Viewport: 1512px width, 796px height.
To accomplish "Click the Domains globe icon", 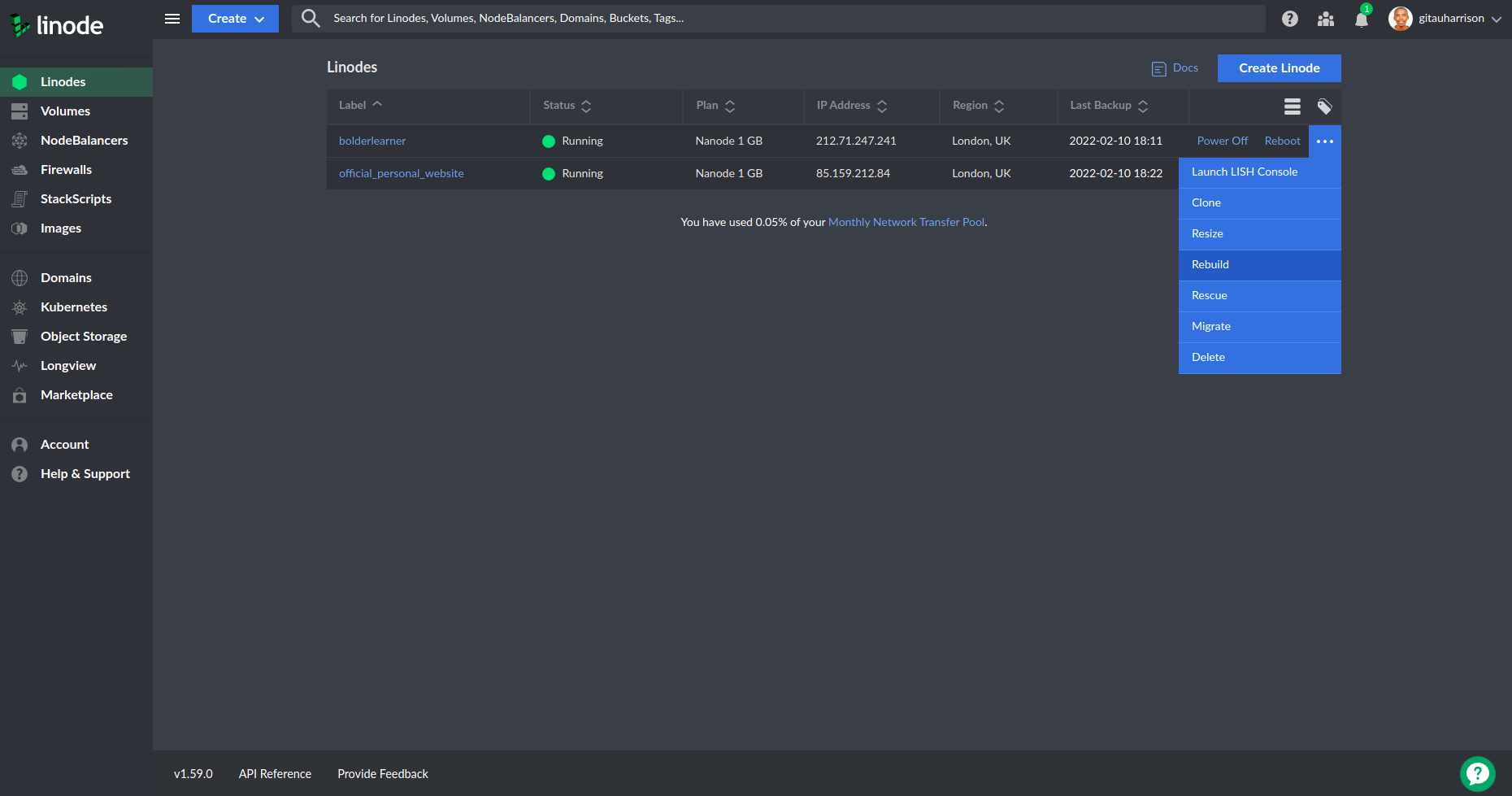I will click(x=20, y=278).
